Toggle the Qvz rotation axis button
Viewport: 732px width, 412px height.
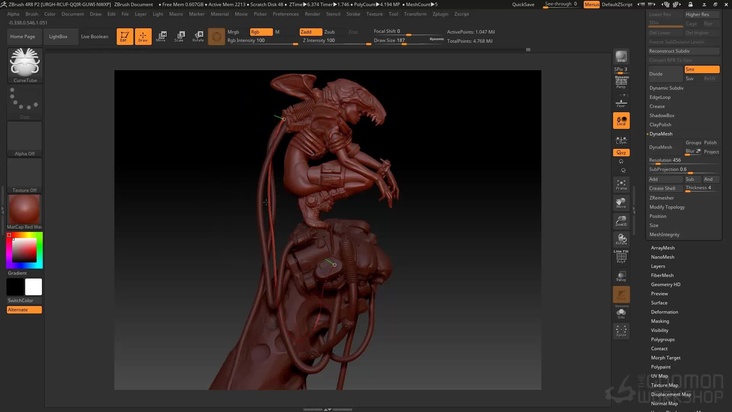621,153
